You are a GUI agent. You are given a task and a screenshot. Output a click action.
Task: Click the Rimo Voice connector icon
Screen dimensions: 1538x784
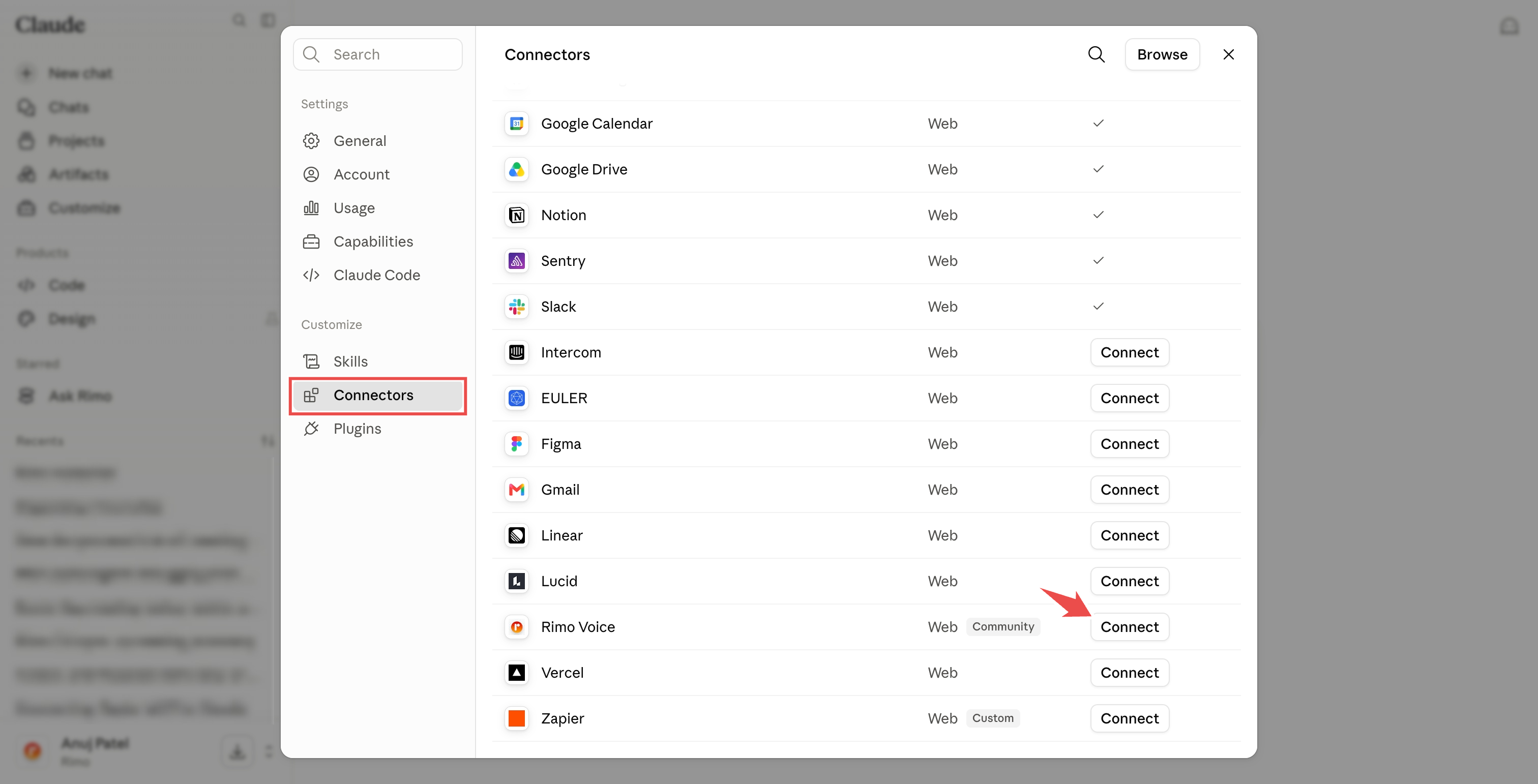click(x=516, y=626)
